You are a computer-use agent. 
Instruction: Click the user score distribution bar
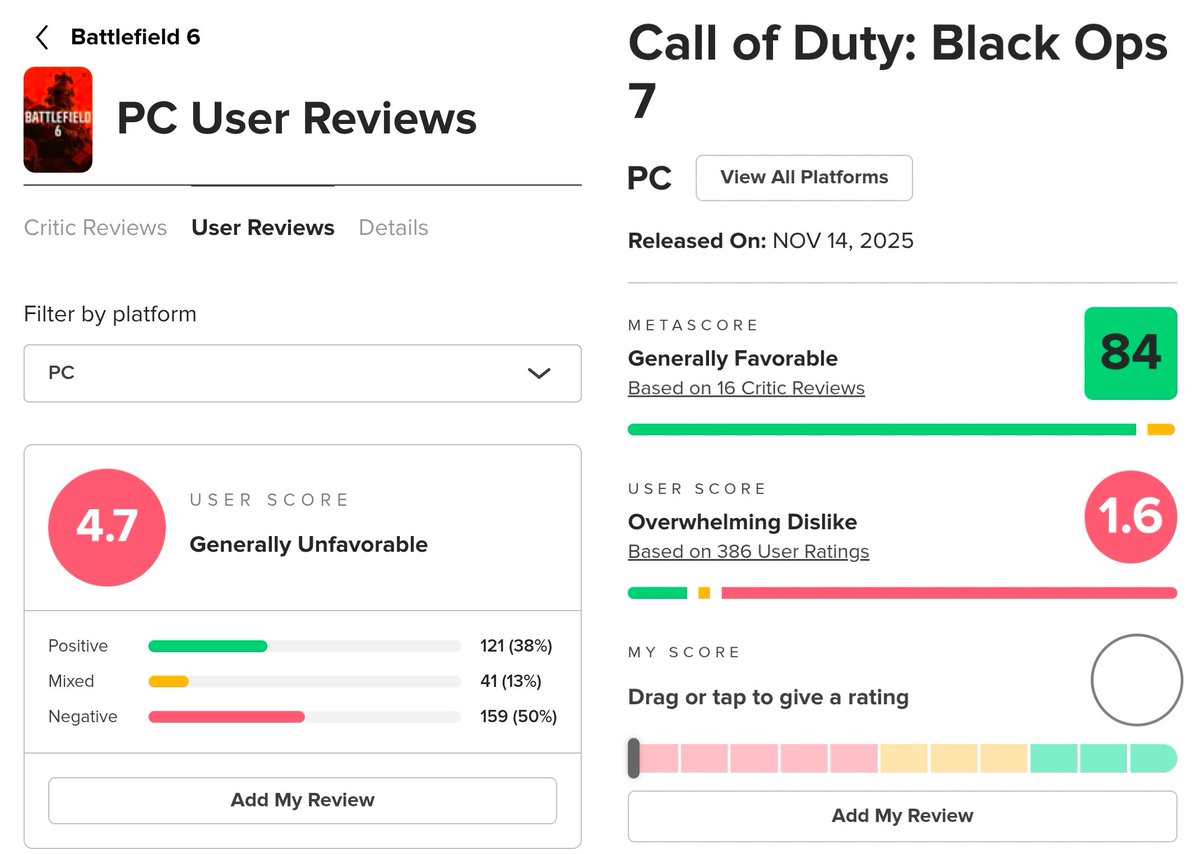point(902,593)
